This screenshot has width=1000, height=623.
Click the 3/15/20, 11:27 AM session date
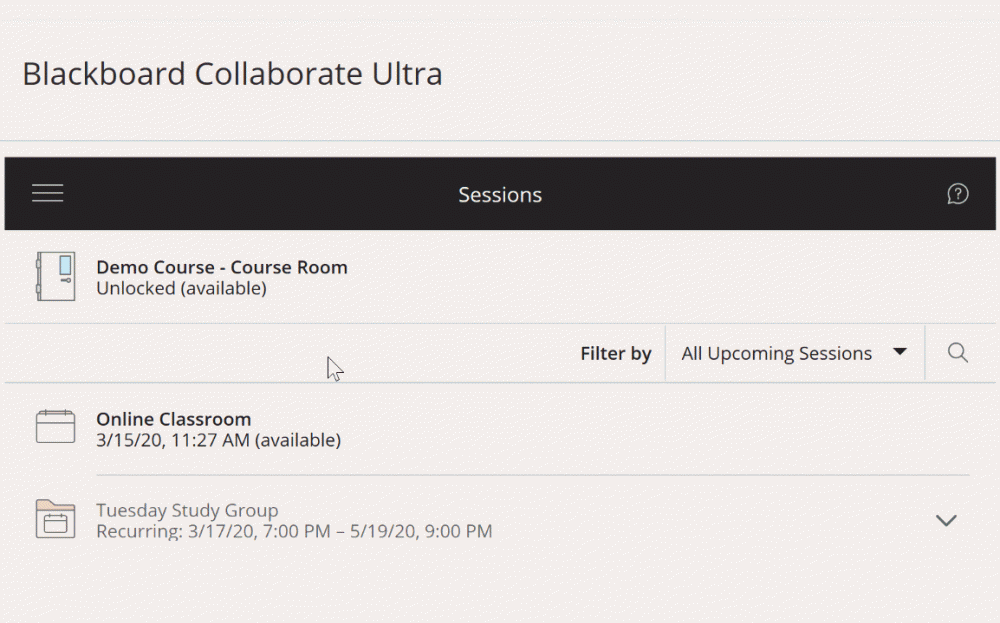click(218, 440)
